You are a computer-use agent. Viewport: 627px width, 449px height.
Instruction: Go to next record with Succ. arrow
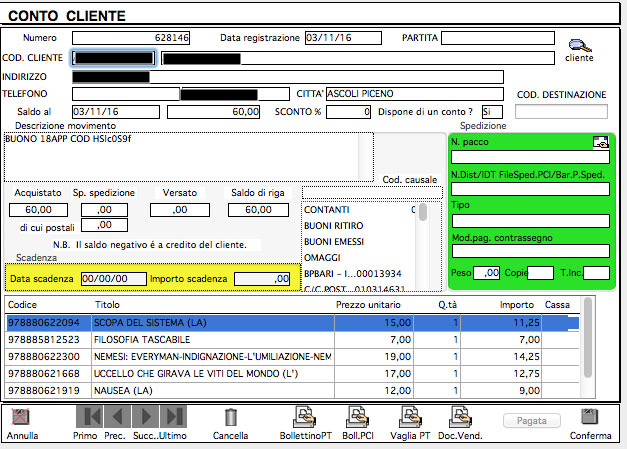[x=145, y=417]
